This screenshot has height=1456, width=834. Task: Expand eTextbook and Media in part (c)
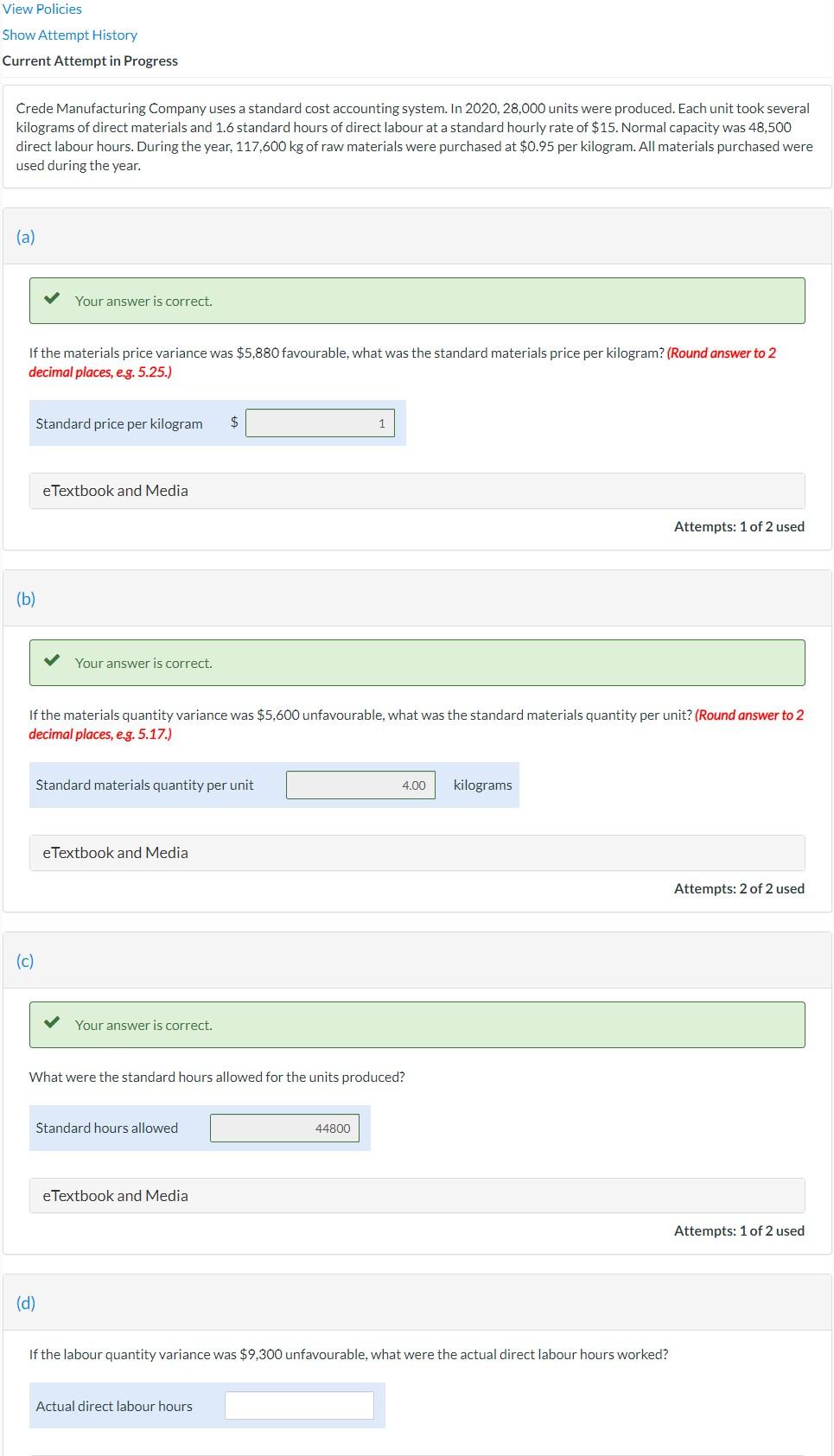115,1195
